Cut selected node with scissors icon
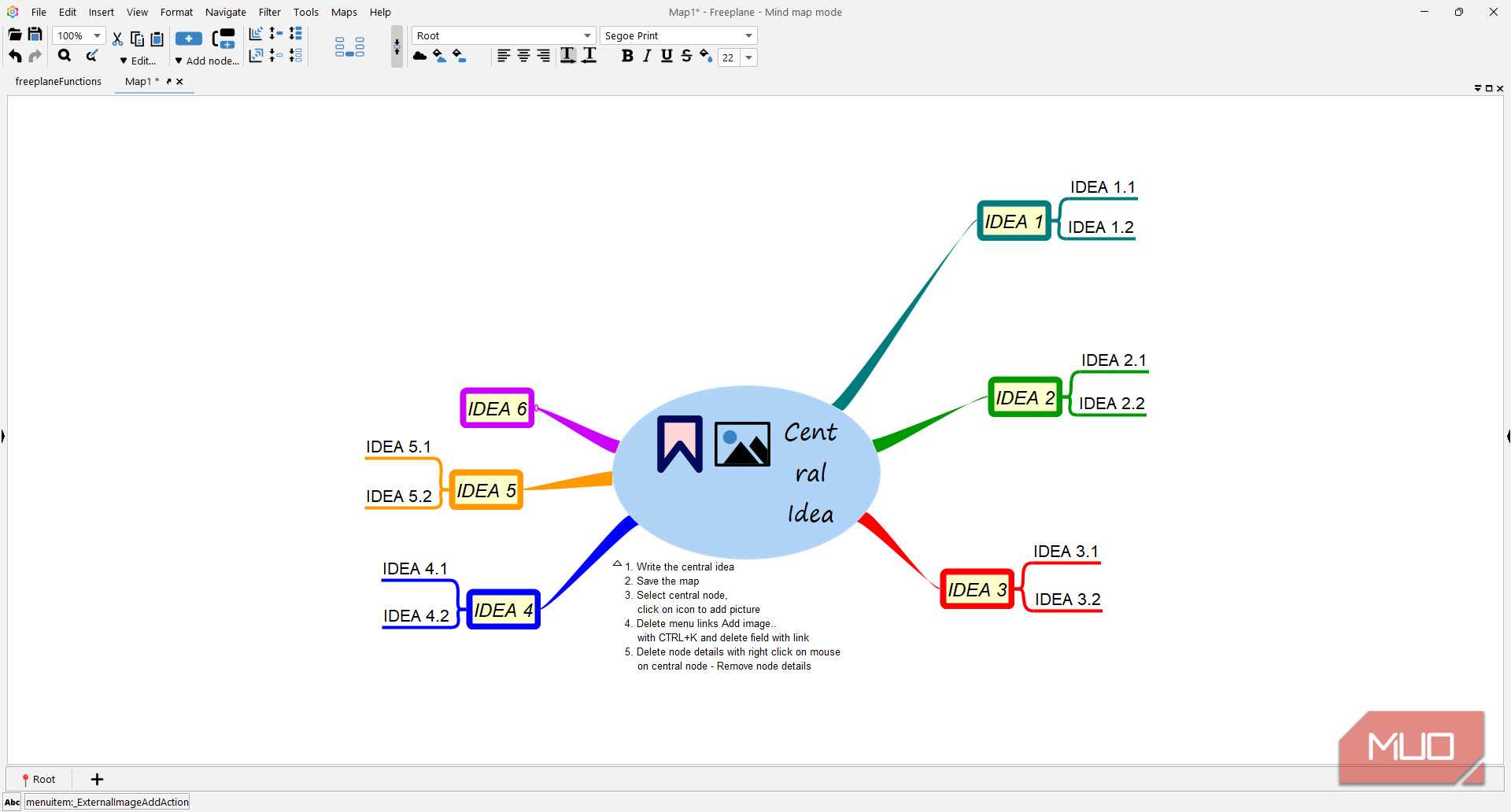Viewport: 1511px width, 812px height. click(117, 39)
